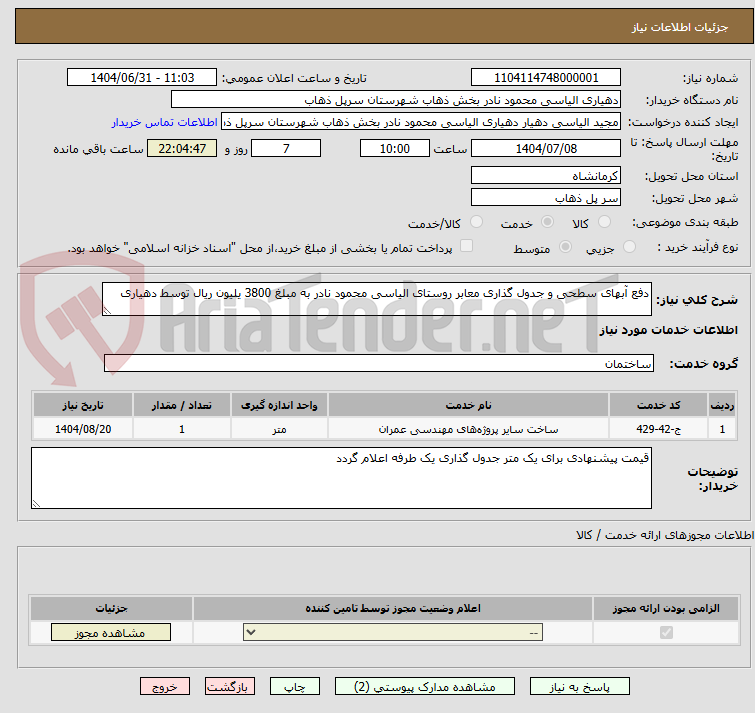
Task: Choose the کالا/خدمت radio option
Action: (476, 222)
